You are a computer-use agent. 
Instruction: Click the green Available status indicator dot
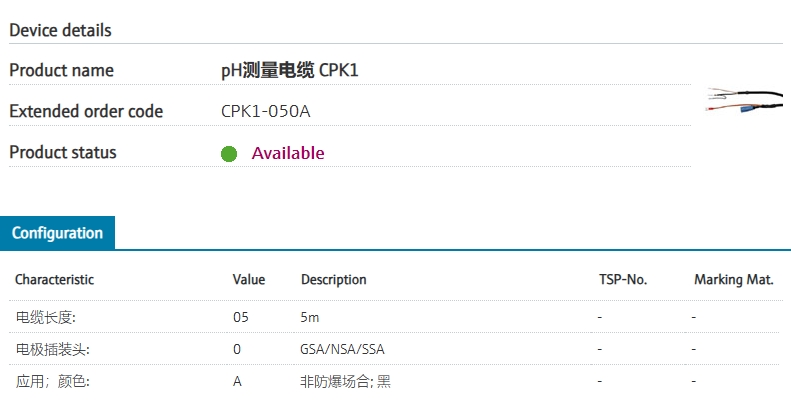(x=229, y=154)
